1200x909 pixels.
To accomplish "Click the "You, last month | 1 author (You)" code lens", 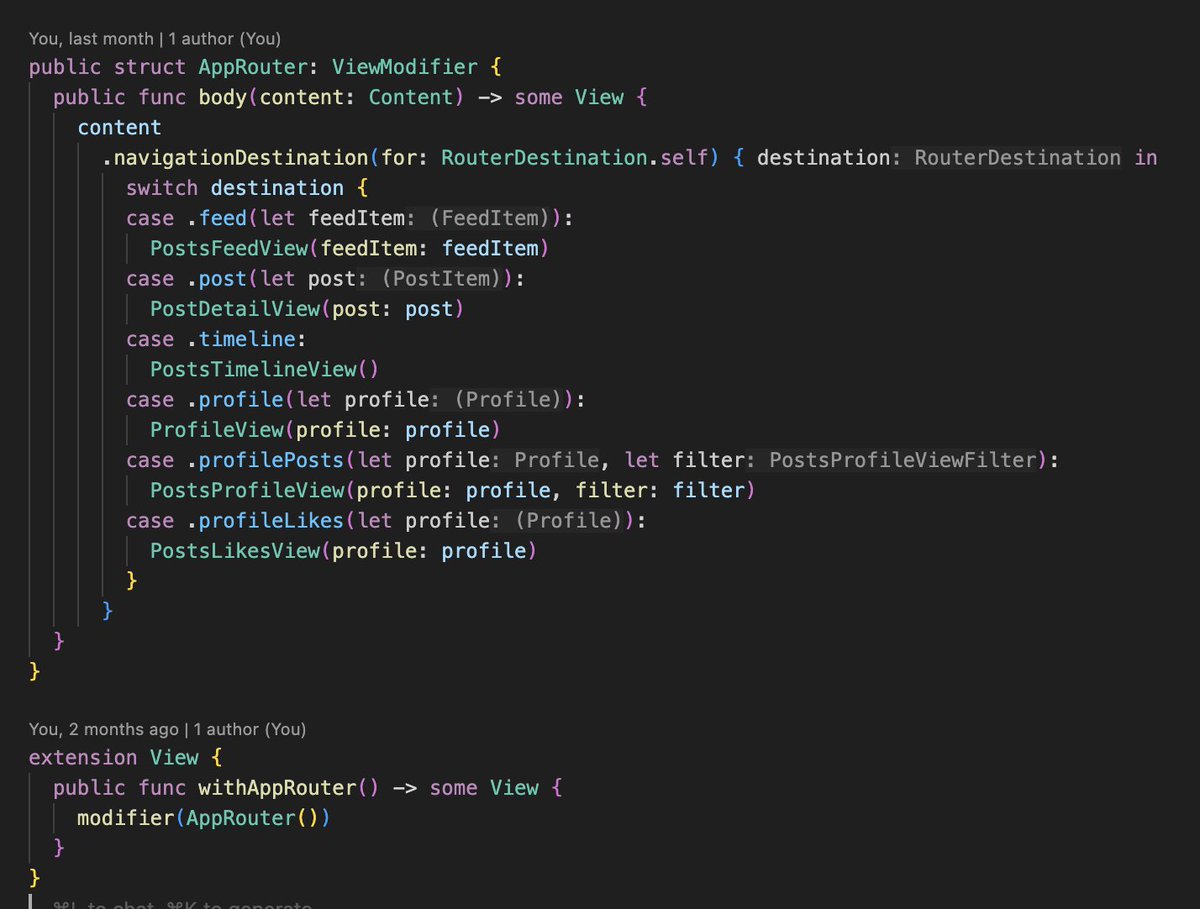I will tap(155, 39).
